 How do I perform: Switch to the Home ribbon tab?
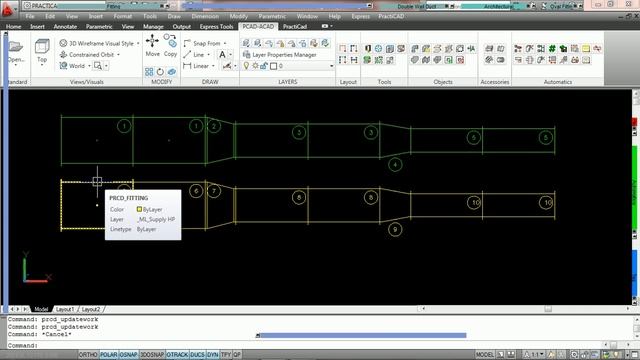[x=13, y=27]
